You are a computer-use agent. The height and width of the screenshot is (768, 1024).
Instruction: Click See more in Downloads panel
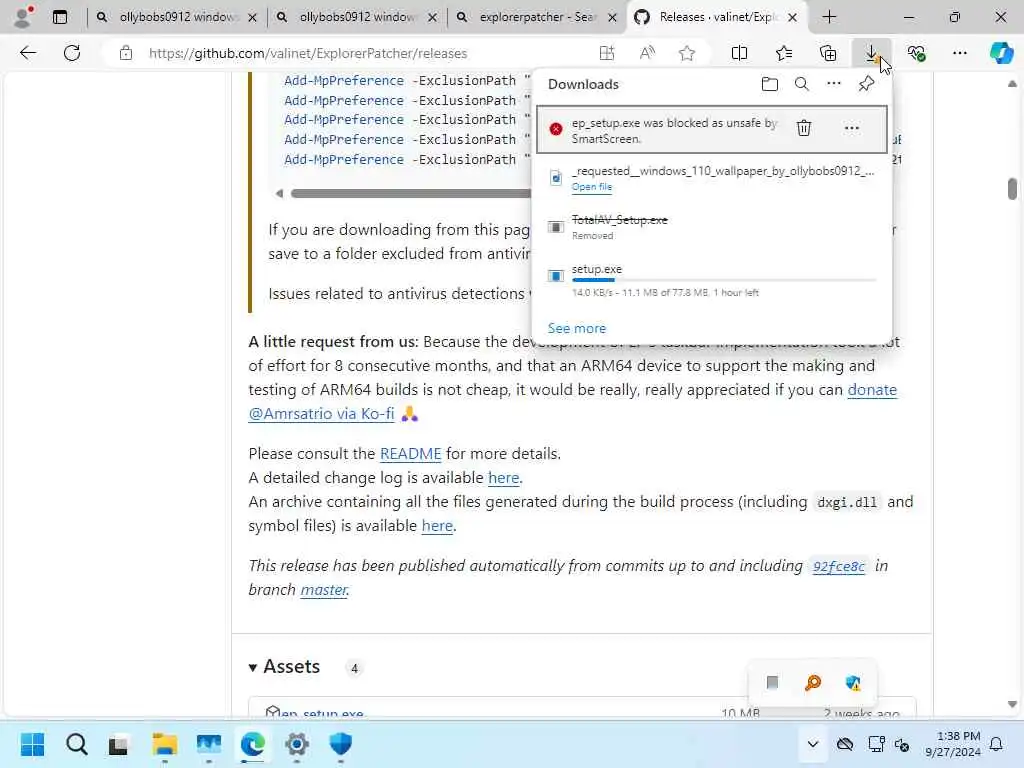coord(577,328)
